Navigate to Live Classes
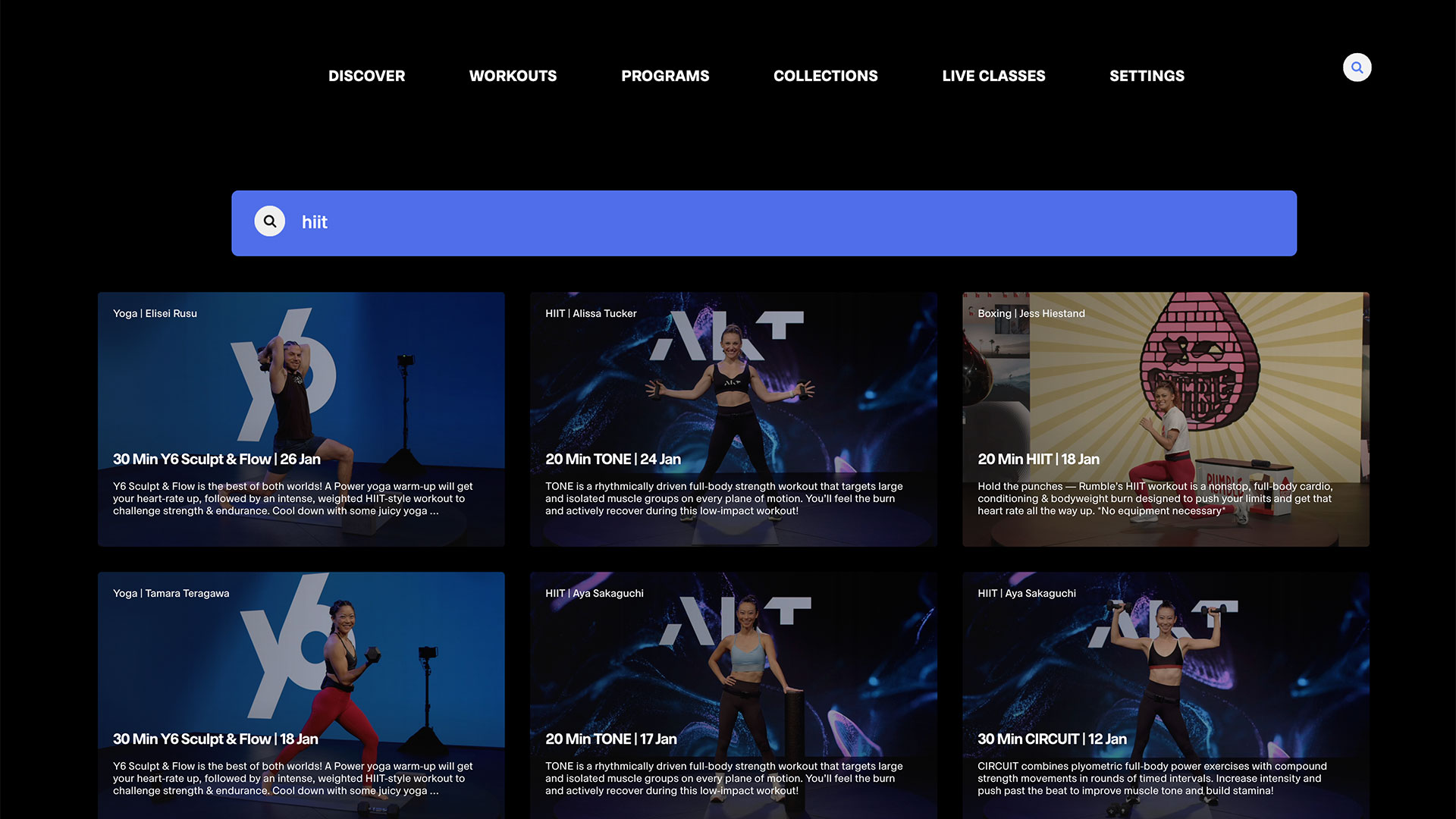Viewport: 1456px width, 819px height. [x=993, y=76]
